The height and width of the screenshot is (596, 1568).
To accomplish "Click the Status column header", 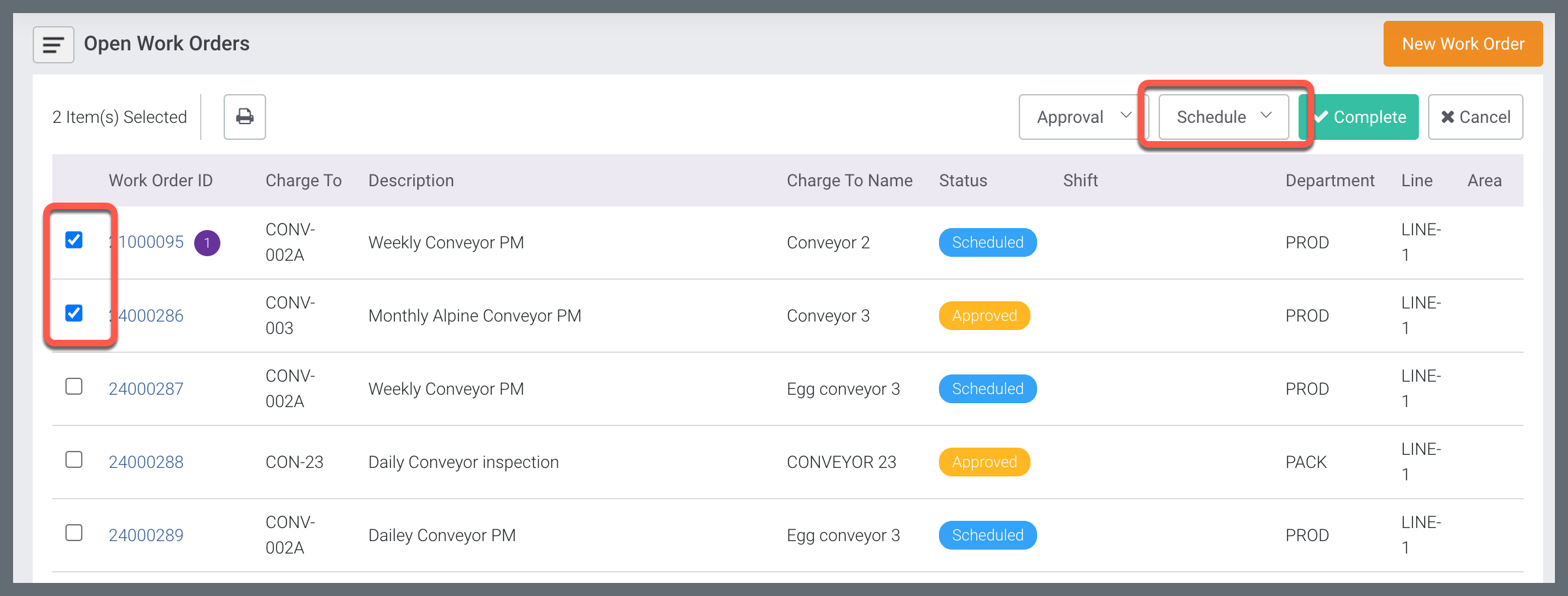I will pyautogui.click(x=963, y=180).
